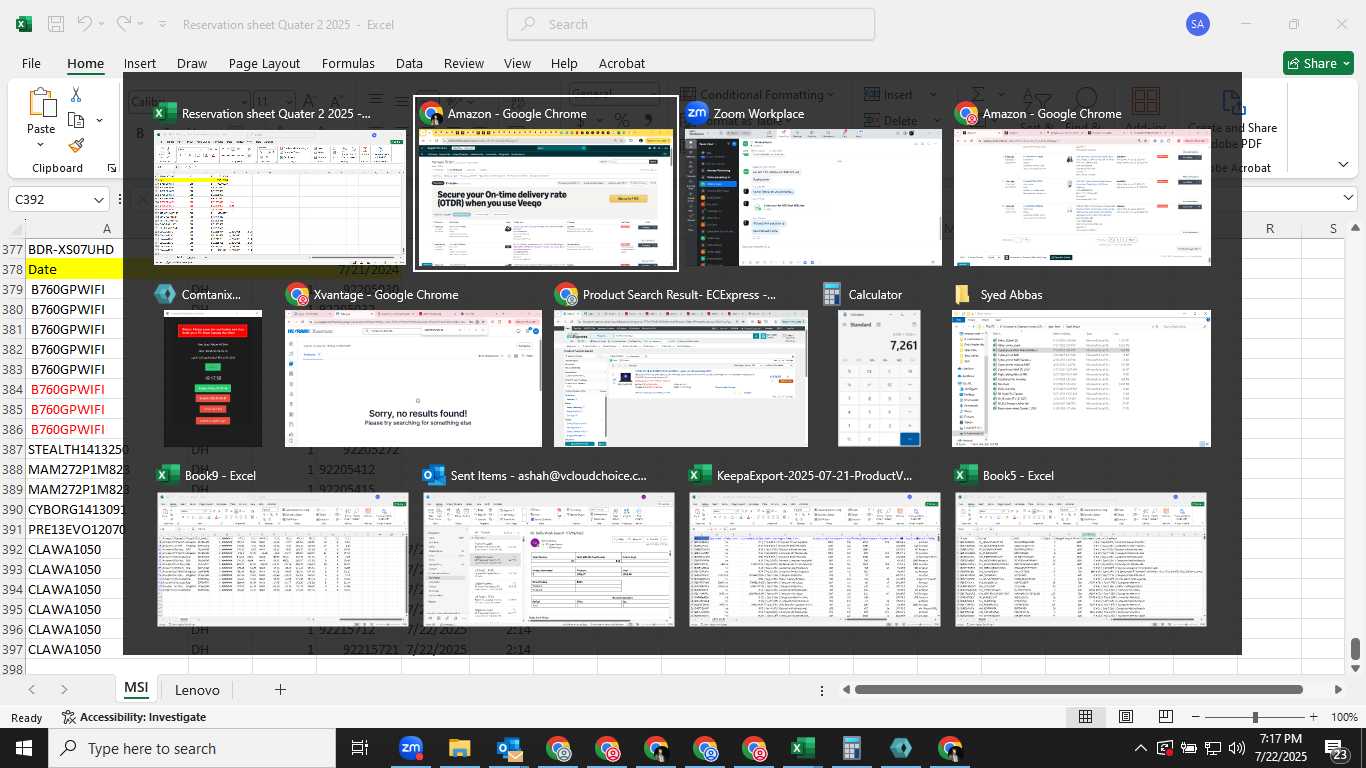Click the Paste clipboard icon

click(x=41, y=103)
